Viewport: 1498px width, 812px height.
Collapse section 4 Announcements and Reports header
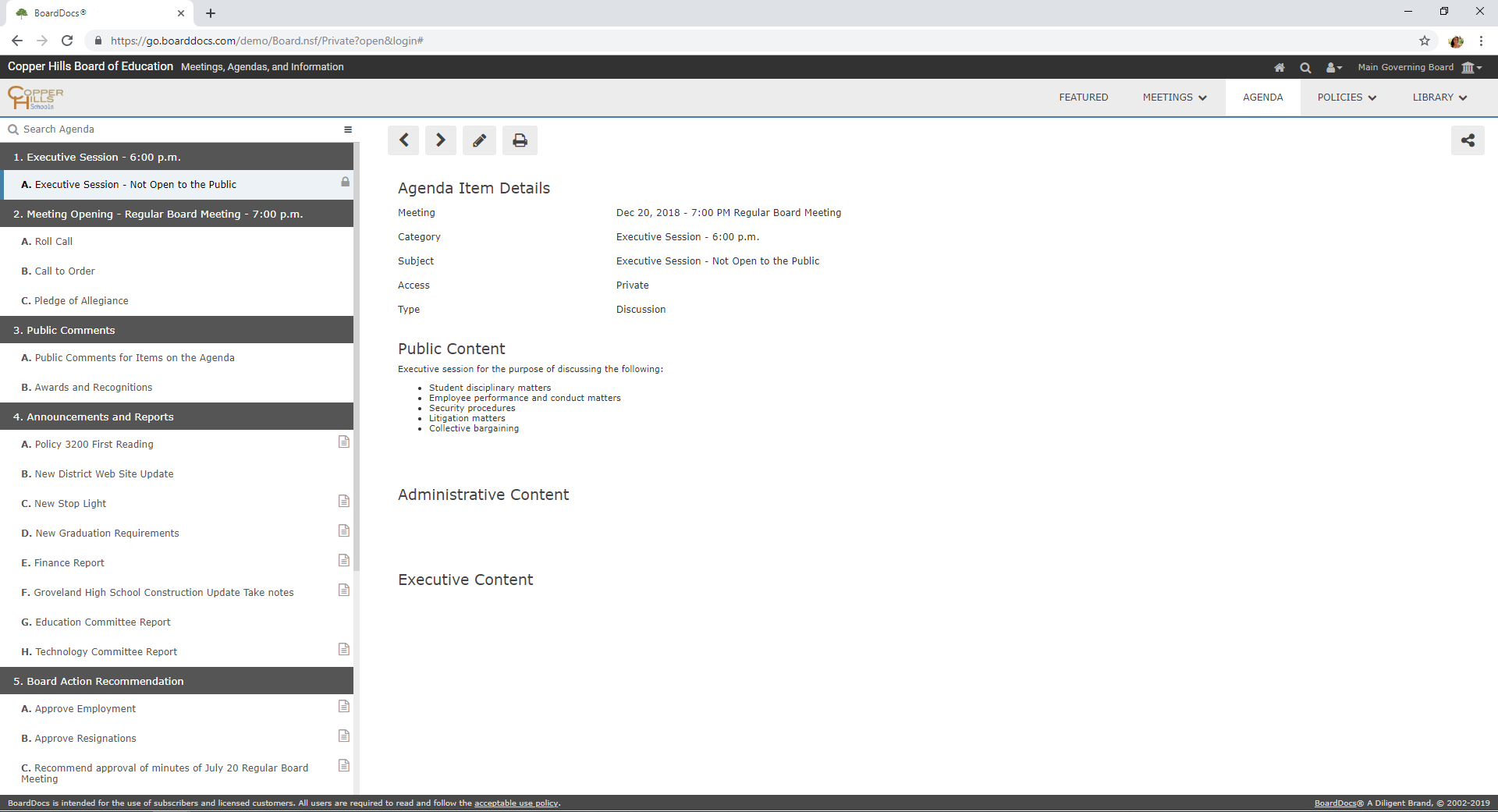click(x=176, y=417)
